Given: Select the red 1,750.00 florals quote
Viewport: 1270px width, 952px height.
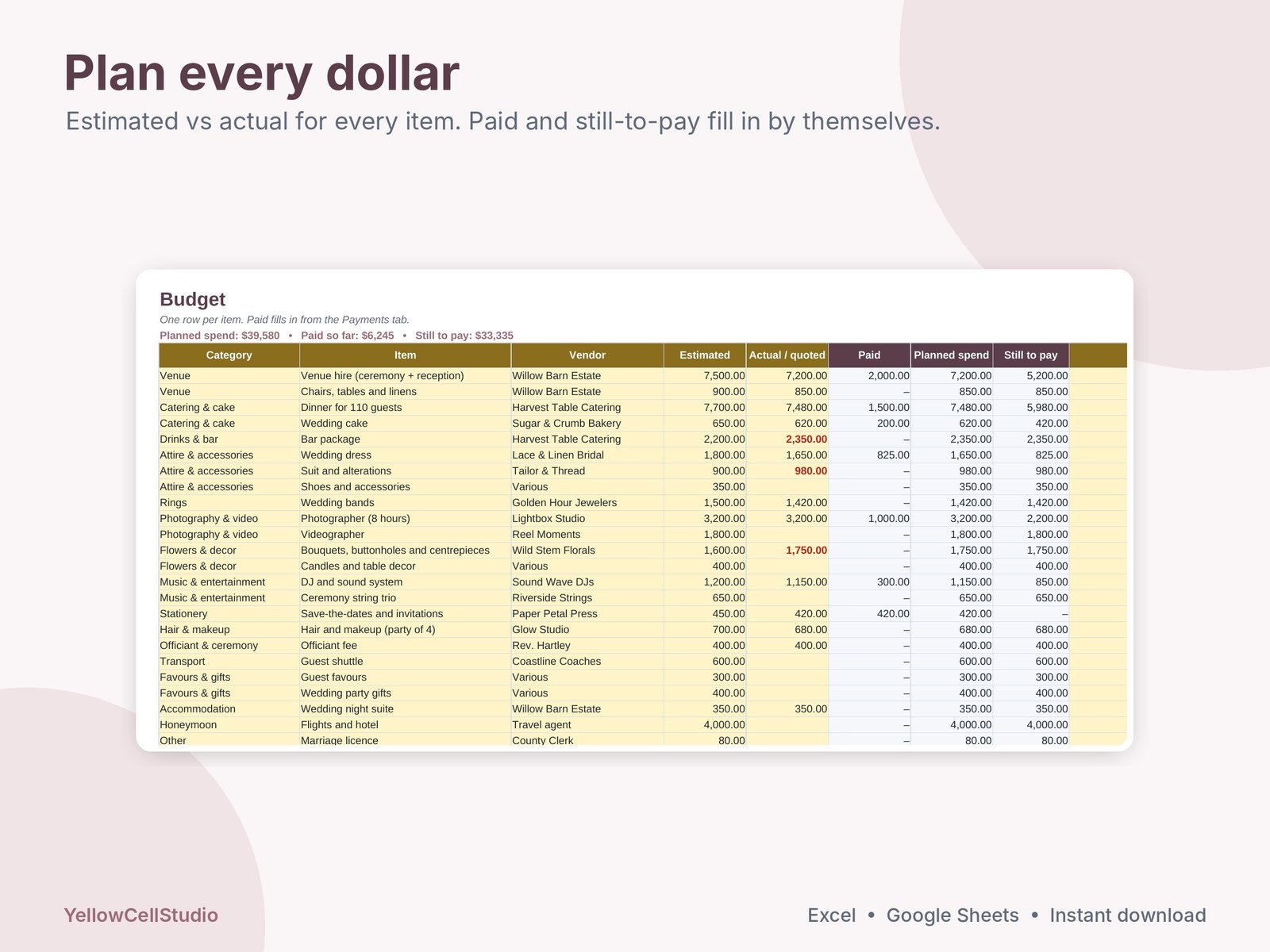Looking at the screenshot, I should pyautogui.click(x=787, y=551).
